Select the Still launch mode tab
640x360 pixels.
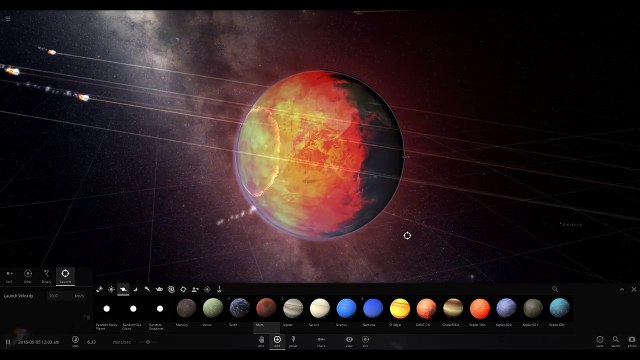coord(9,276)
